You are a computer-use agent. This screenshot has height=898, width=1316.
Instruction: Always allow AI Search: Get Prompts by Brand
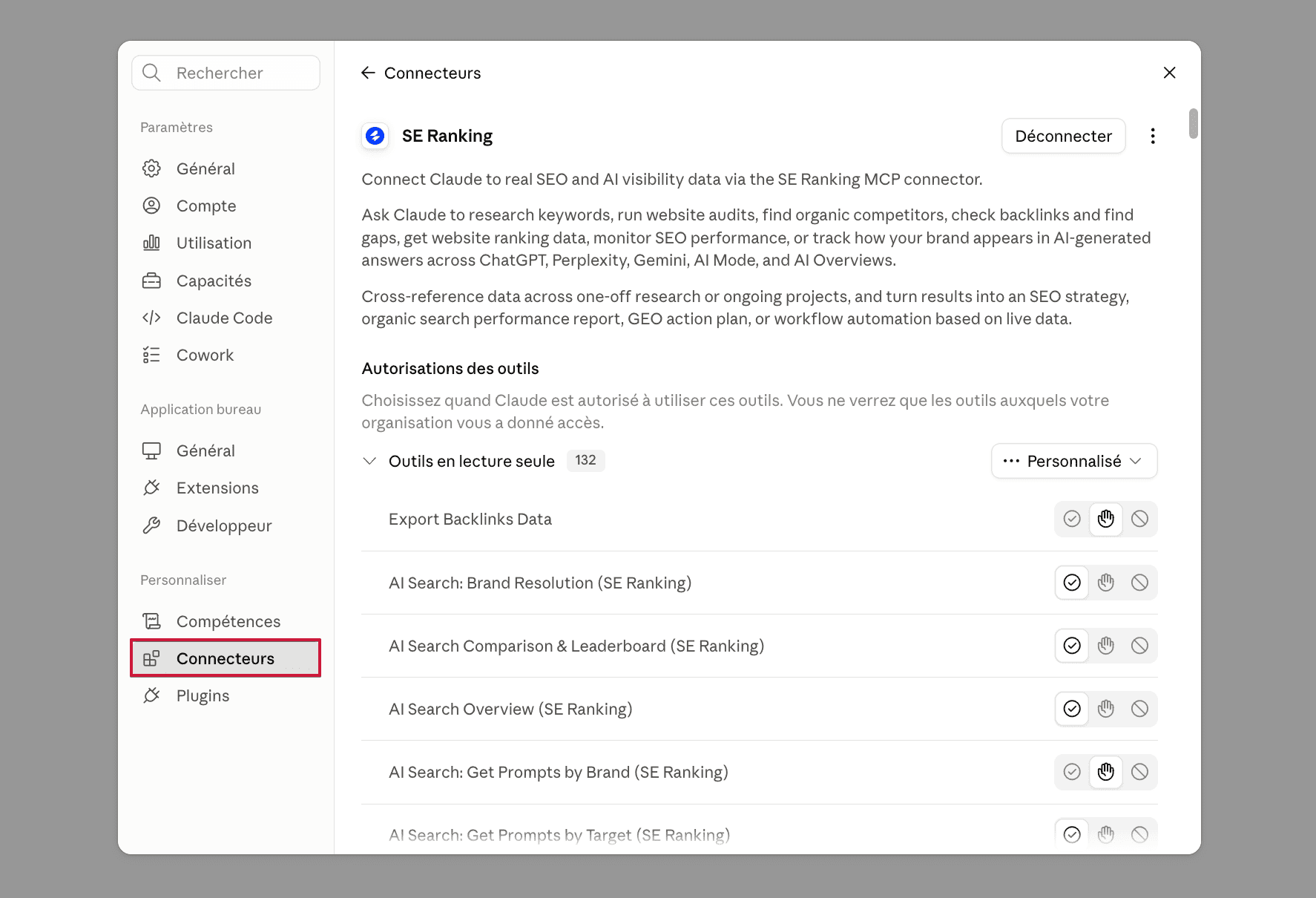click(x=1072, y=772)
